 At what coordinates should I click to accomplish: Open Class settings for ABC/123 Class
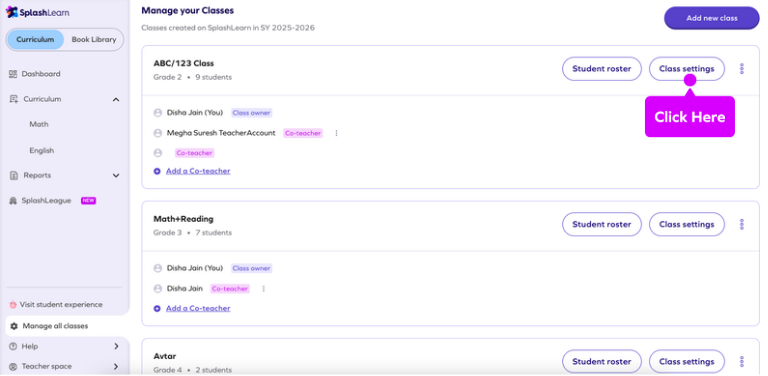coord(687,69)
